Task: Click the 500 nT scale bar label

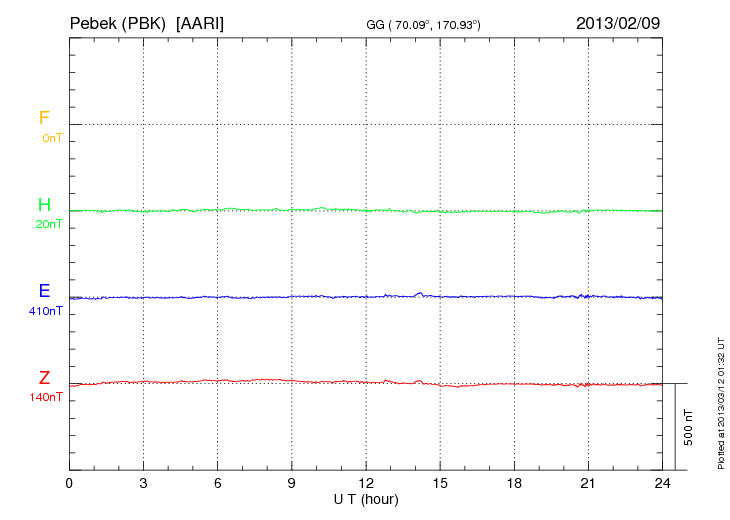Action: [688, 427]
